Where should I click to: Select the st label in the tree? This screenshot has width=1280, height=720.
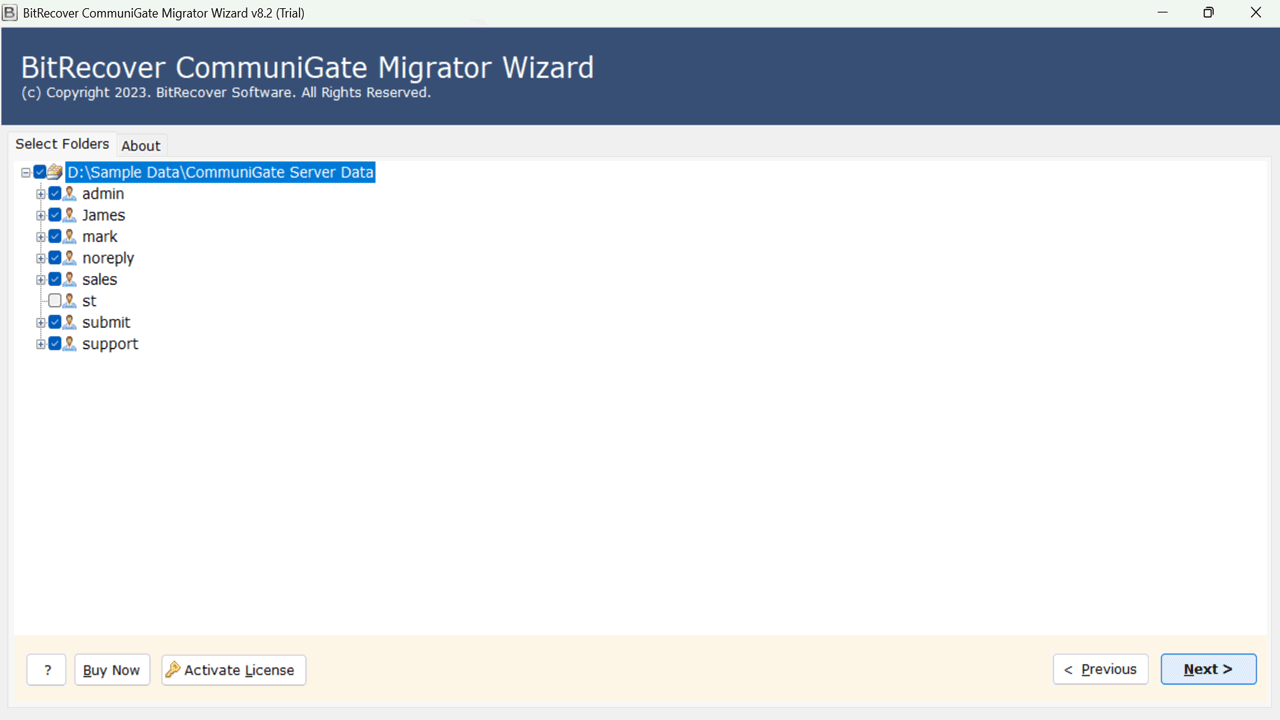click(89, 301)
